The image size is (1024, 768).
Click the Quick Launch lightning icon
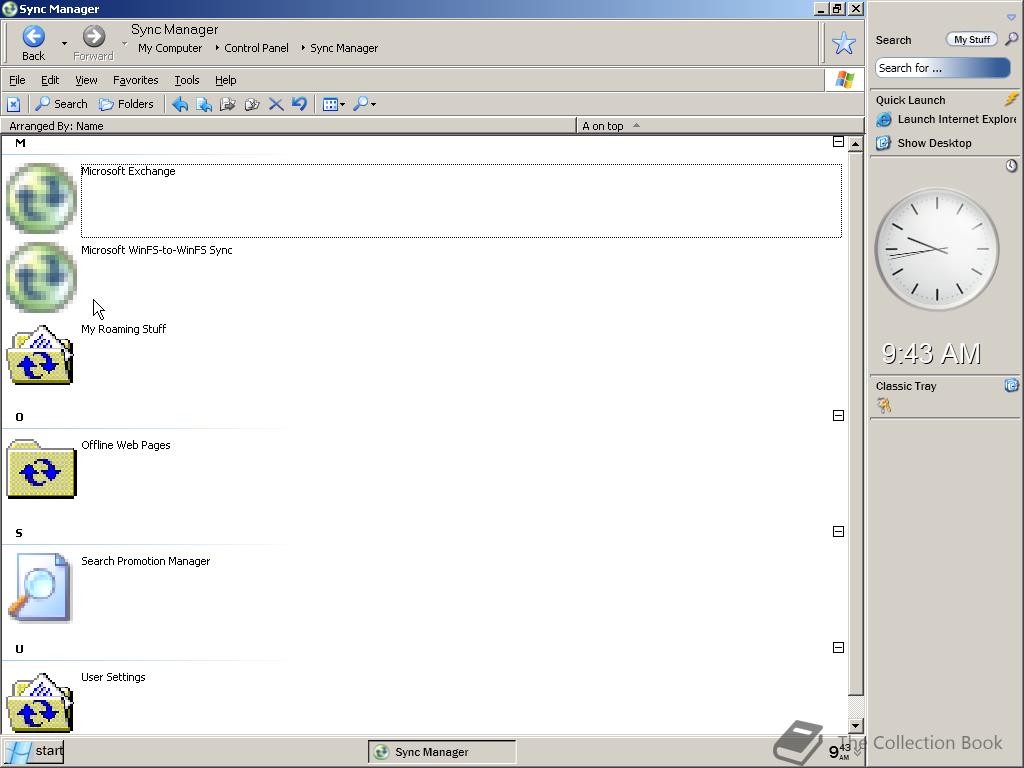point(1012,99)
